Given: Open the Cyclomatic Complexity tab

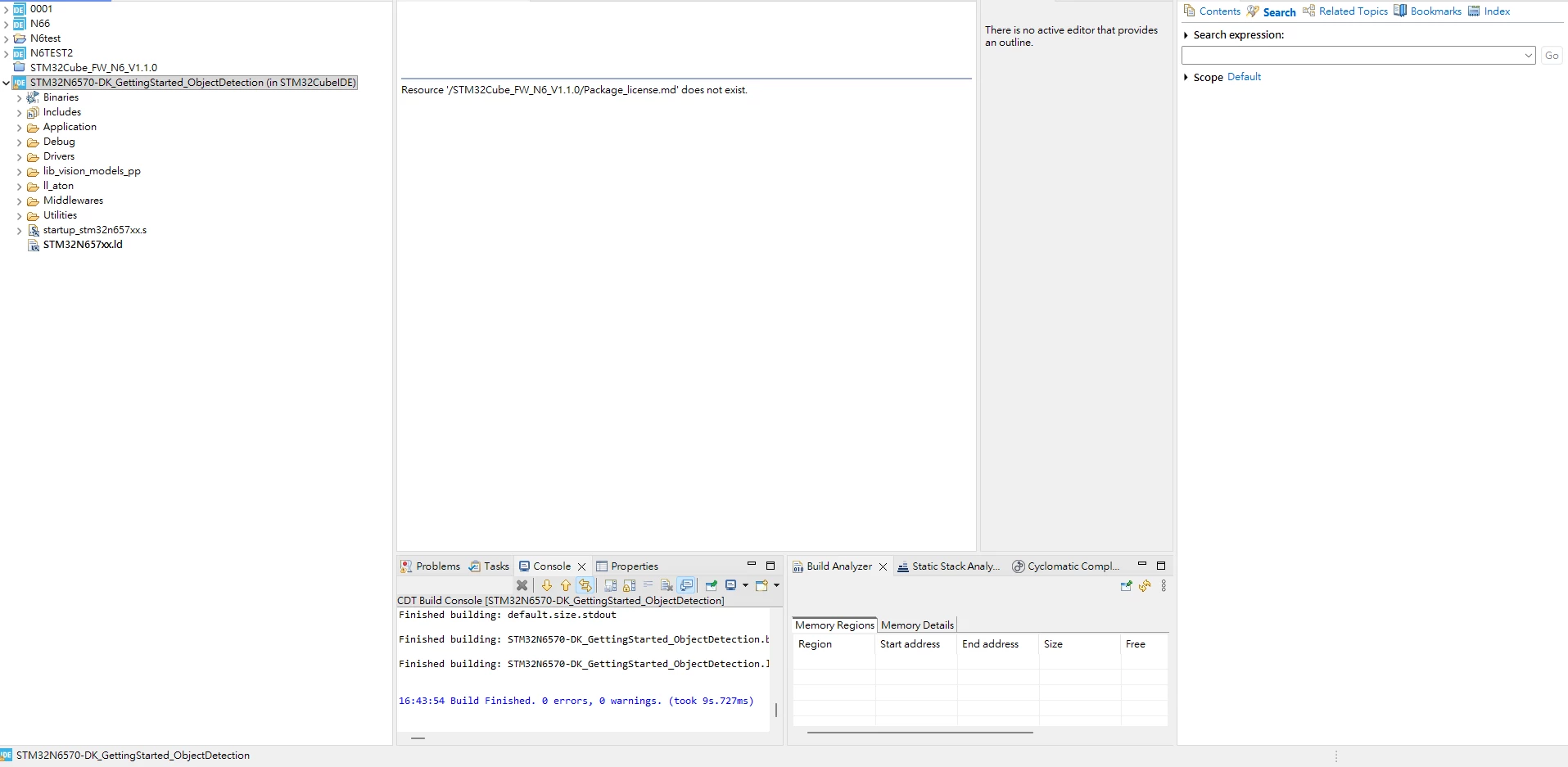Looking at the screenshot, I should (1066, 566).
